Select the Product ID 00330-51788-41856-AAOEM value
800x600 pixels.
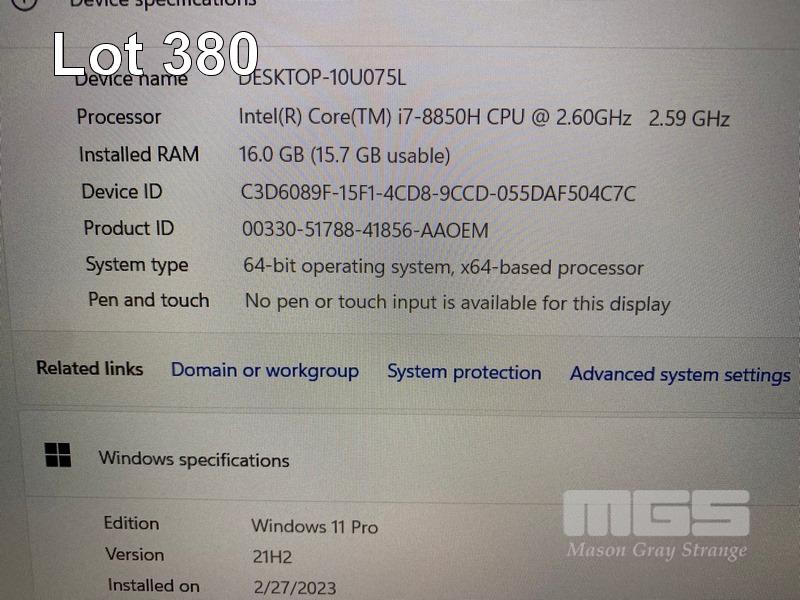coord(365,230)
